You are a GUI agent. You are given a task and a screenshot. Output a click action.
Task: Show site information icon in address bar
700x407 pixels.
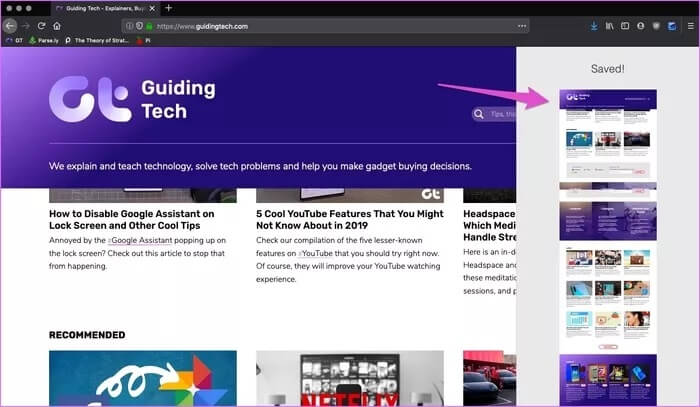tap(129, 26)
